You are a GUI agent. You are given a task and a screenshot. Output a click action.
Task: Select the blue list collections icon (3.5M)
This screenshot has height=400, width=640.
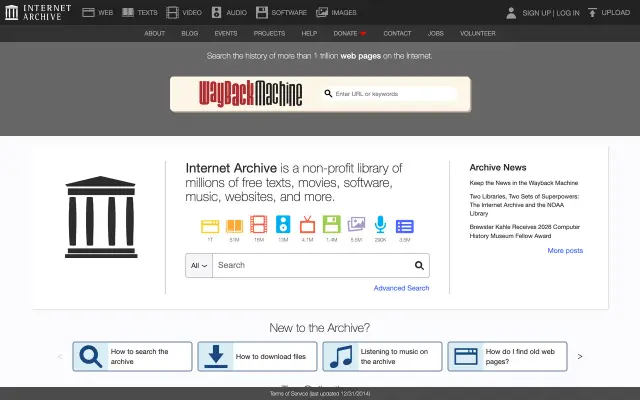[404, 226]
